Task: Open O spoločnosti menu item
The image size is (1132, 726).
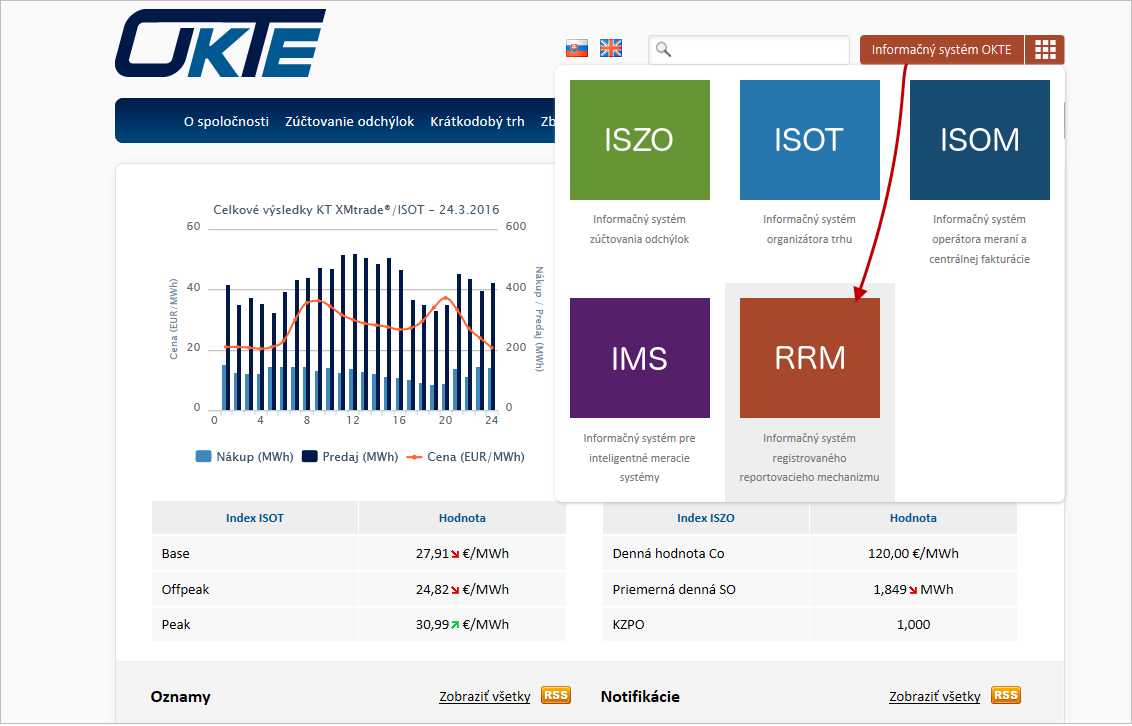Action: 226,121
